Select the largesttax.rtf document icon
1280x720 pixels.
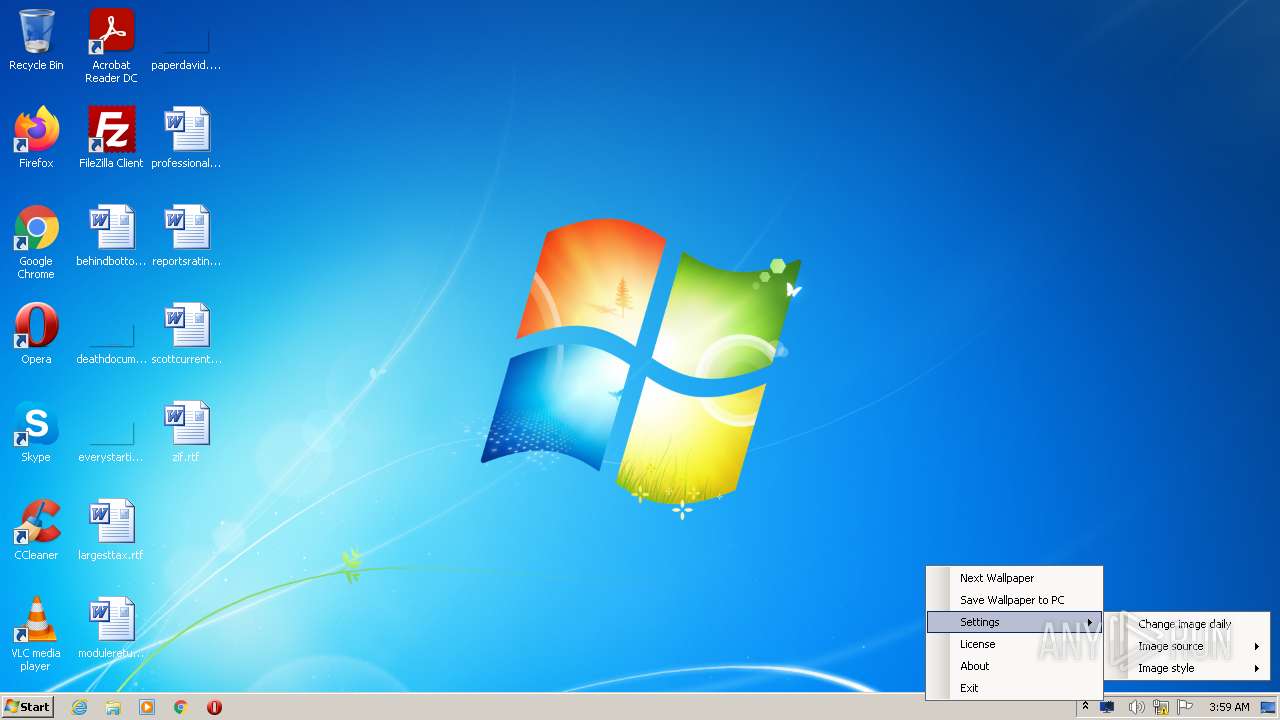click(111, 530)
